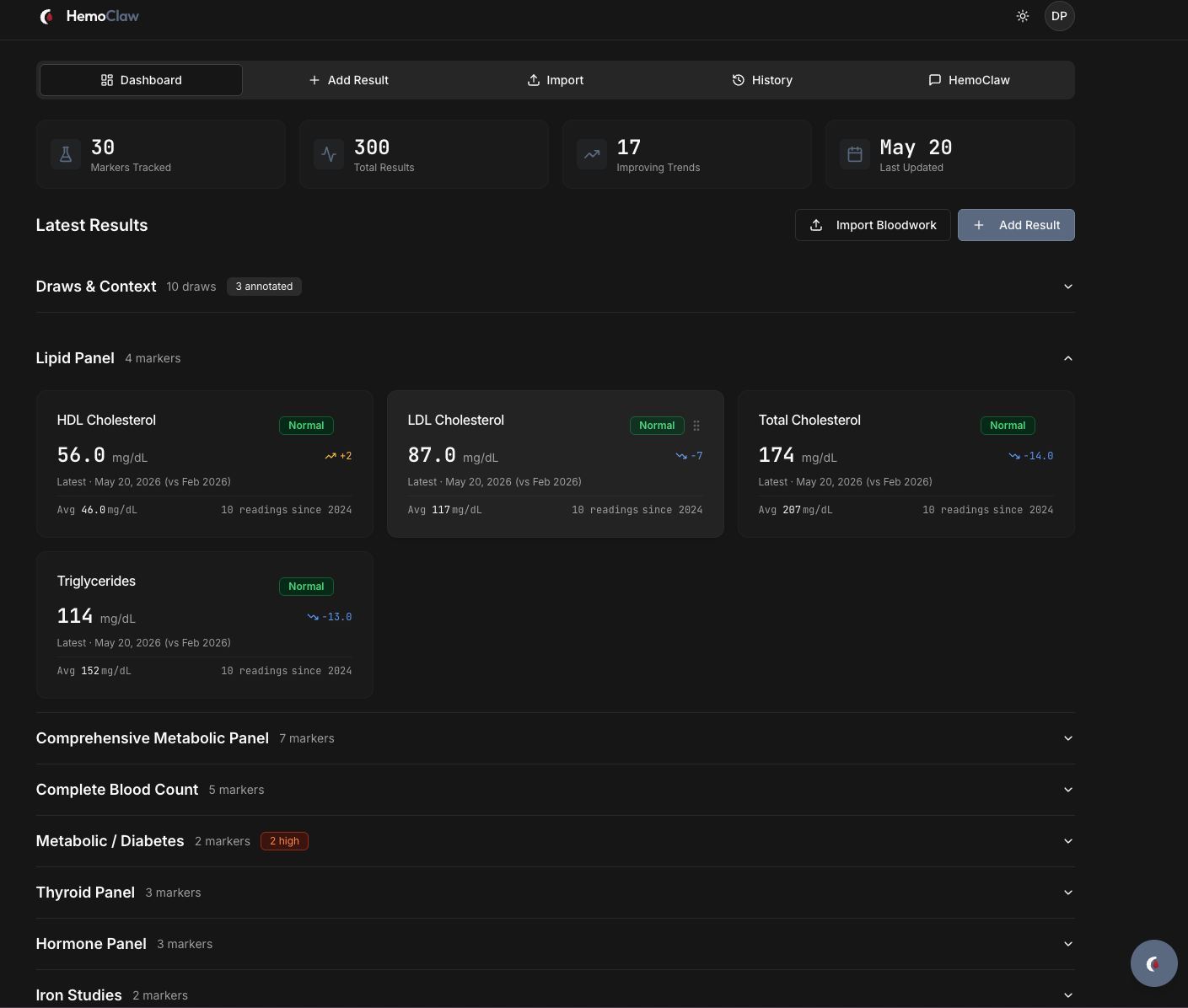Switch to the HemoClaw chat tab
This screenshot has height=1008, width=1188.
969,80
